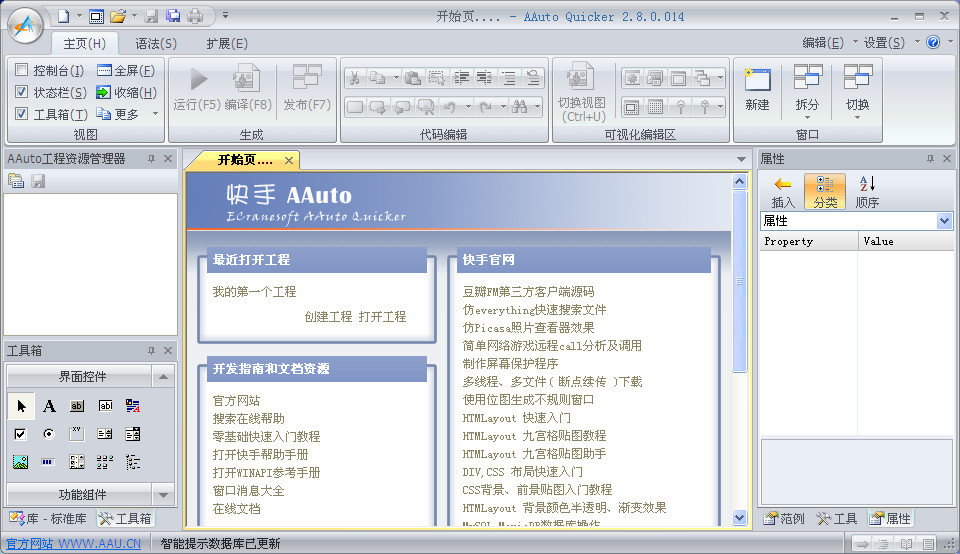
Task: Click the 制作屏幕保护程序 link
Action: [510, 364]
